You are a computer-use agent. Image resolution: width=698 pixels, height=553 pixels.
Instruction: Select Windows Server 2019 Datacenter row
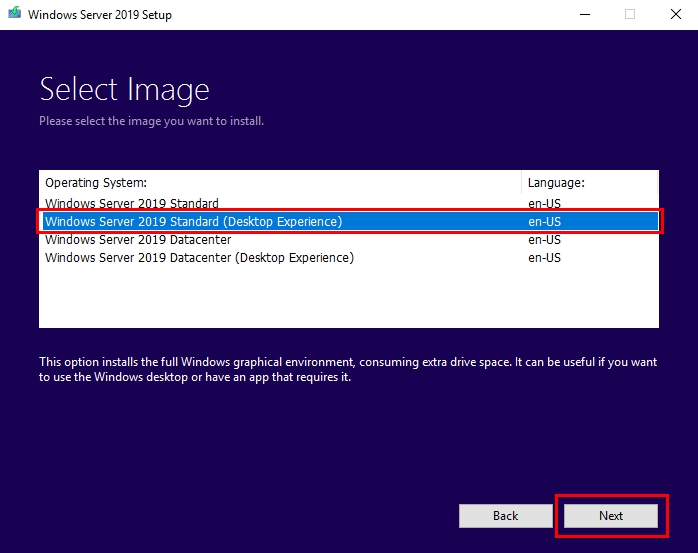tap(349, 240)
